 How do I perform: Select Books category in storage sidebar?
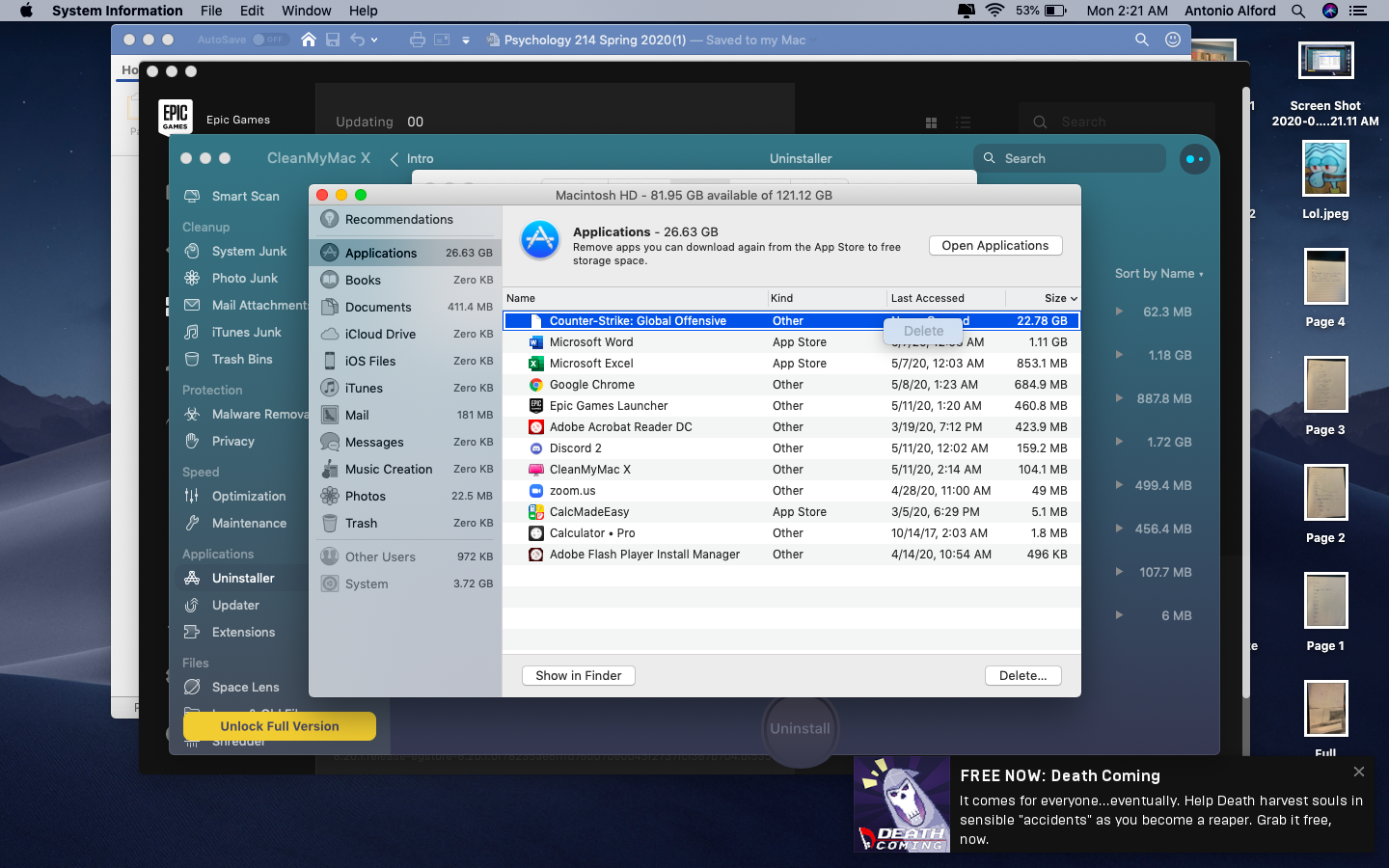405,280
